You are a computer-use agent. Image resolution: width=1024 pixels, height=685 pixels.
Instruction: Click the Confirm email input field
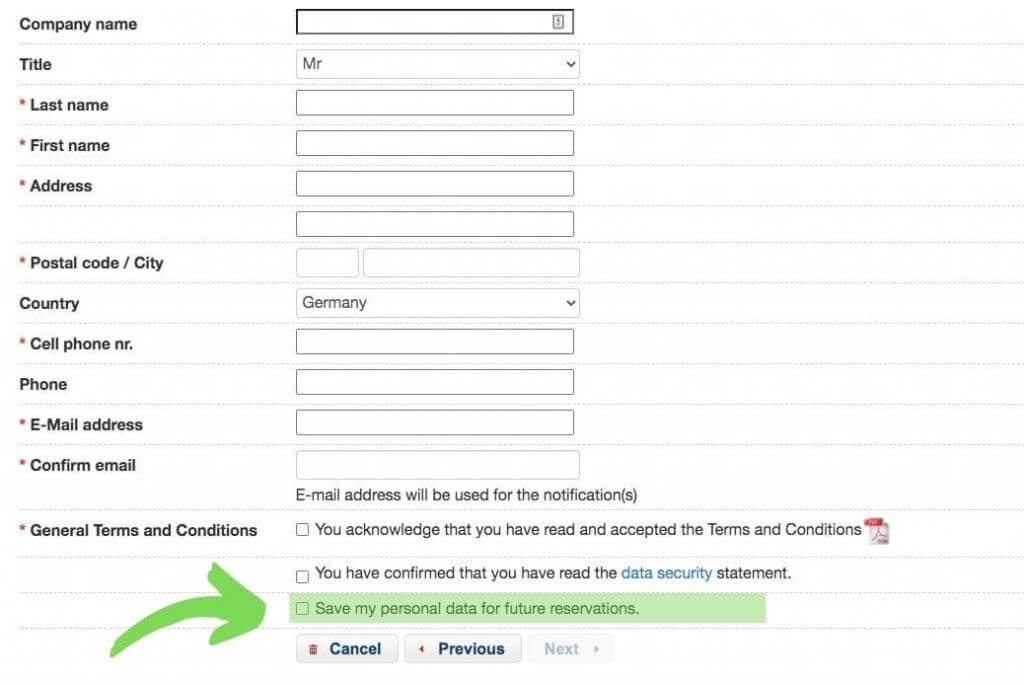pos(438,465)
